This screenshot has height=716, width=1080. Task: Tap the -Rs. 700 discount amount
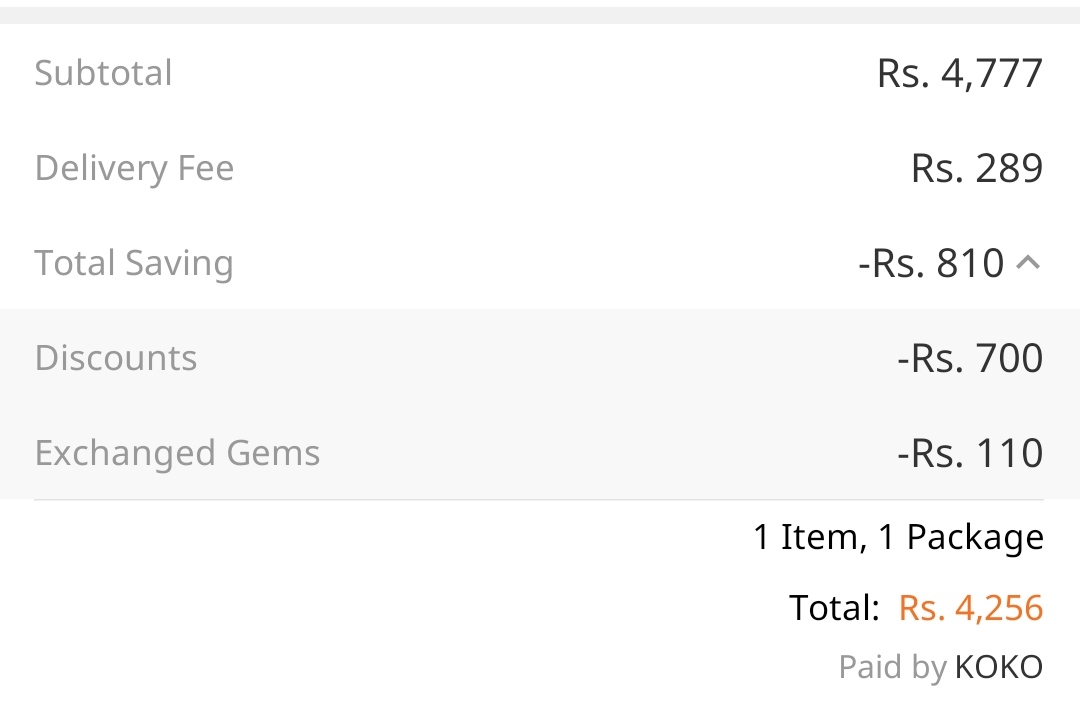click(970, 358)
